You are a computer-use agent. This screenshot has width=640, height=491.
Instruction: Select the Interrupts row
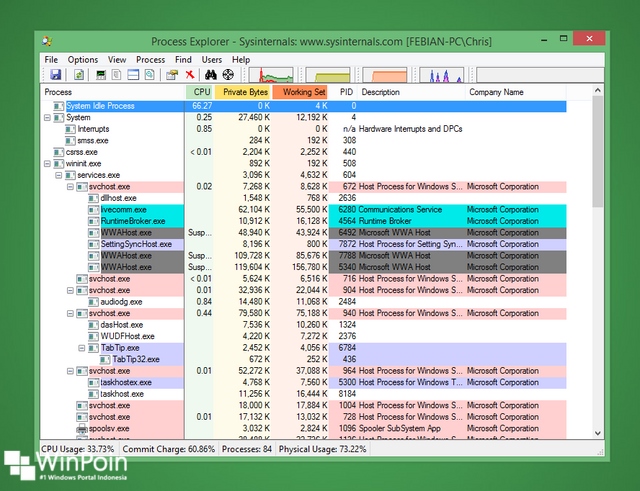click(304, 129)
